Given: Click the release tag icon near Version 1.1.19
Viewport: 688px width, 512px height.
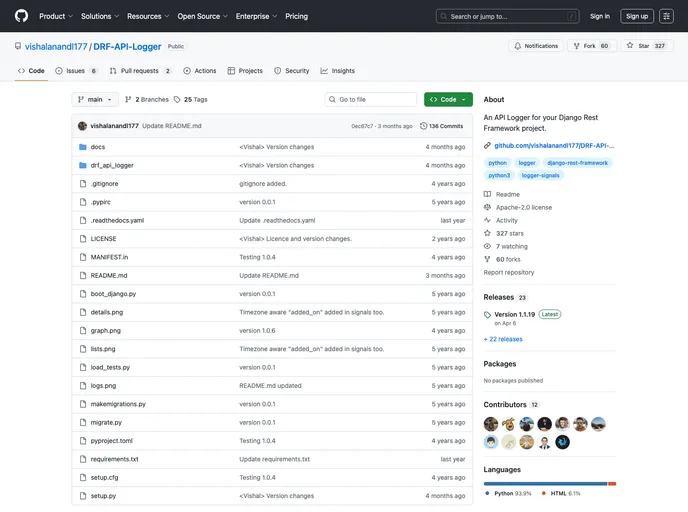Looking at the screenshot, I should coord(487,315).
